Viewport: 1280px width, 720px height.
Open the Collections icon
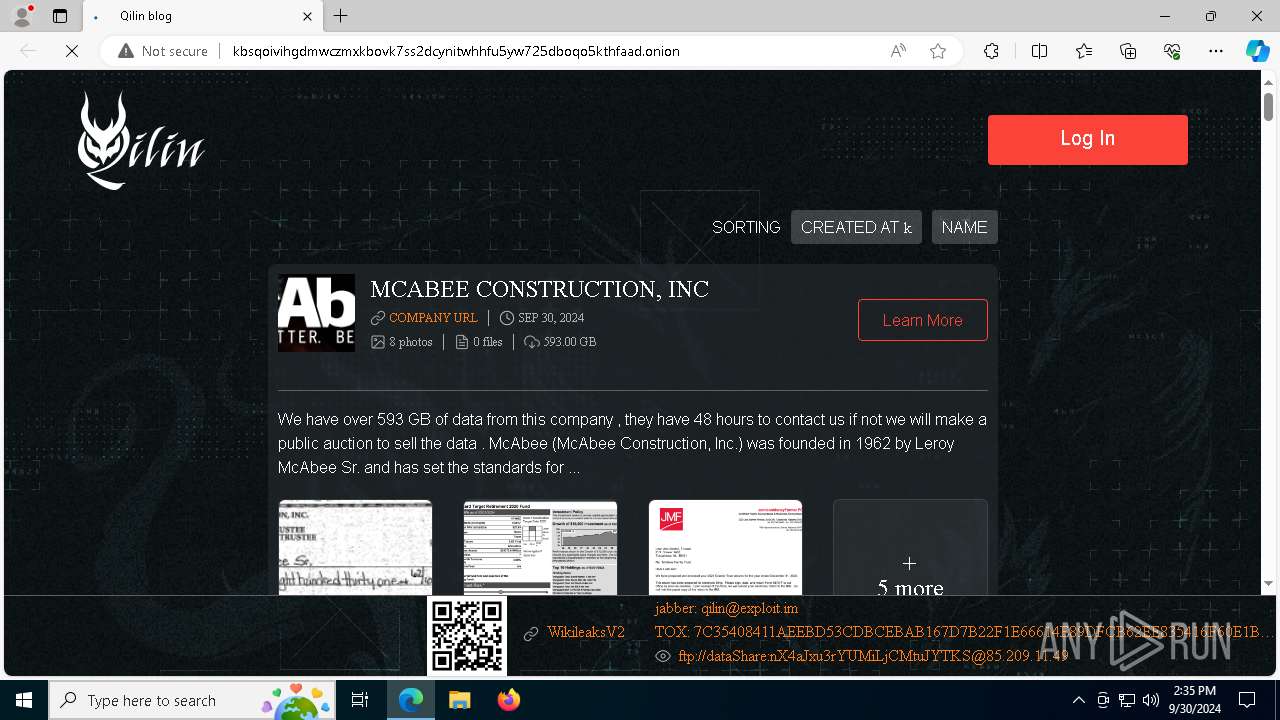click(1128, 51)
